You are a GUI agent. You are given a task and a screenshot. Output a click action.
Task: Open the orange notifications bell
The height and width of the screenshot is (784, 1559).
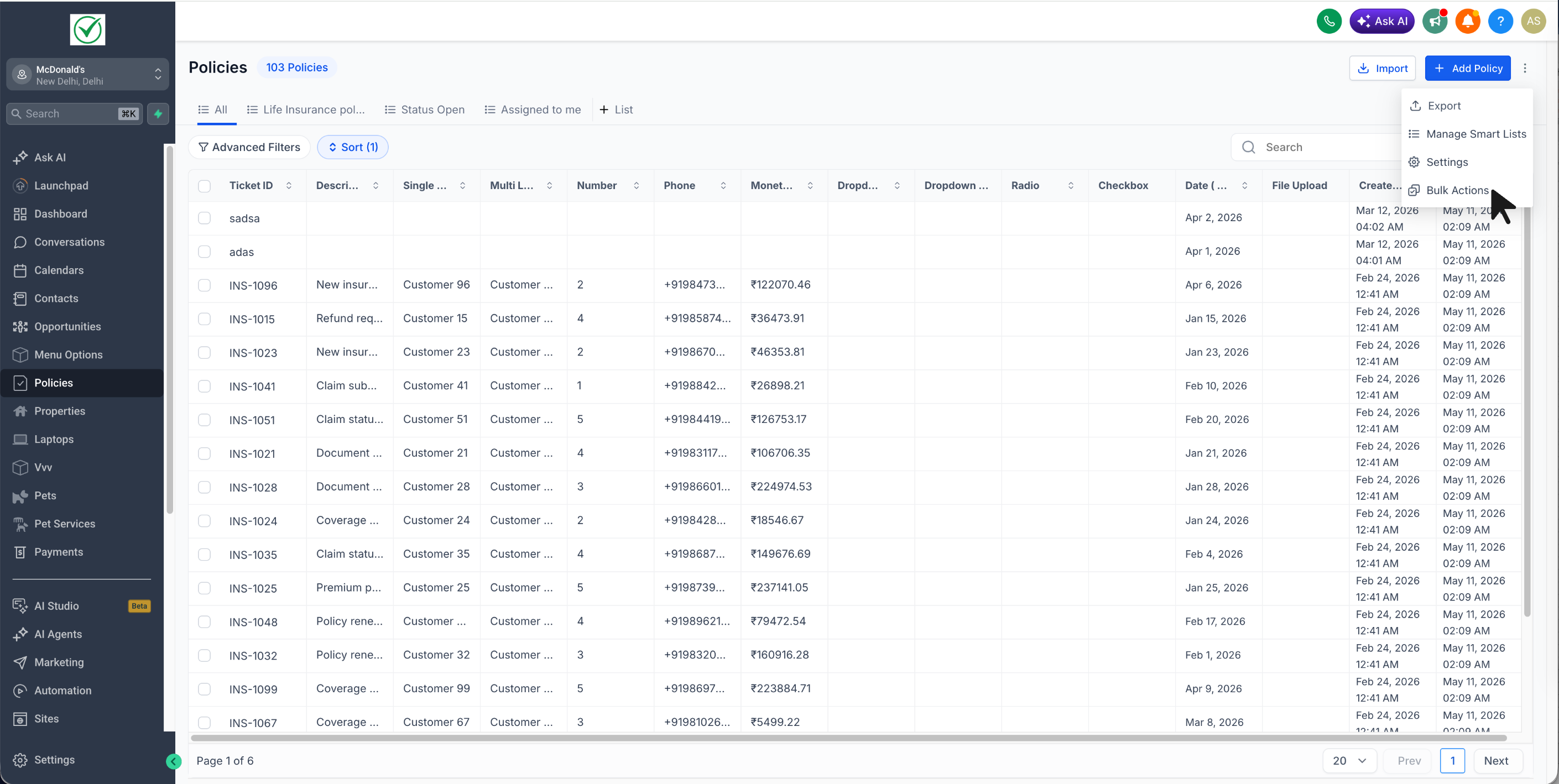click(1468, 21)
